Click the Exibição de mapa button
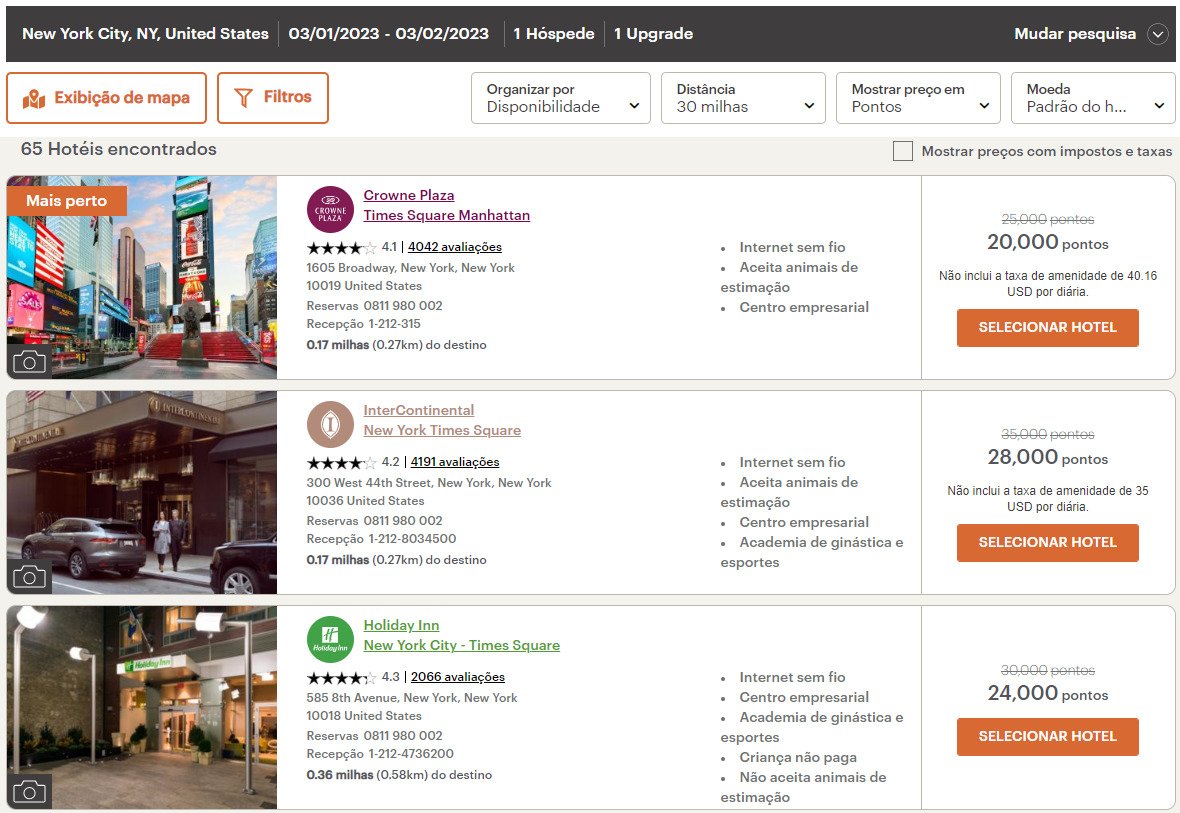The height and width of the screenshot is (813, 1180). (x=106, y=98)
